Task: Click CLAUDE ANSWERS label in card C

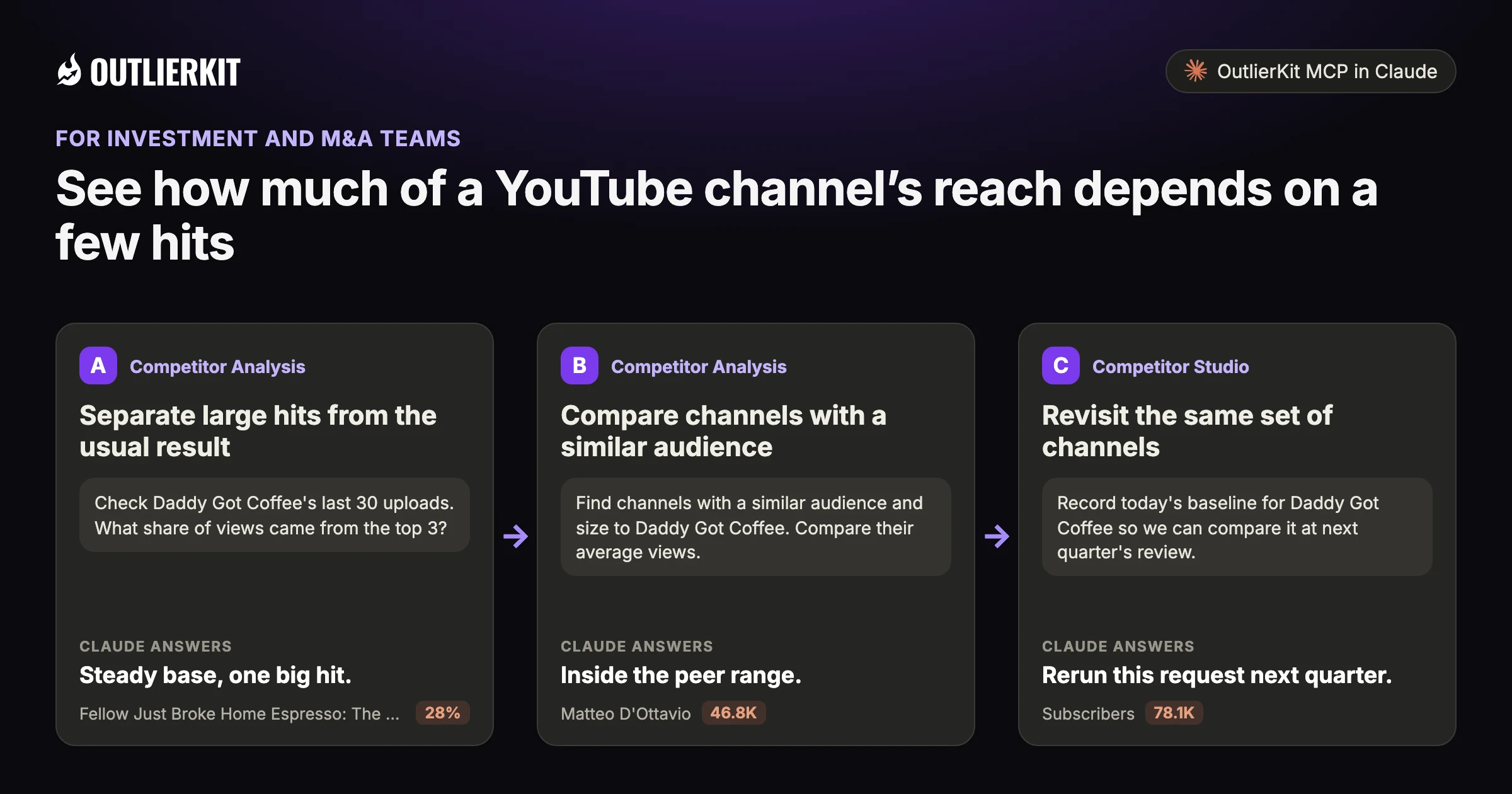Action: pos(1118,646)
